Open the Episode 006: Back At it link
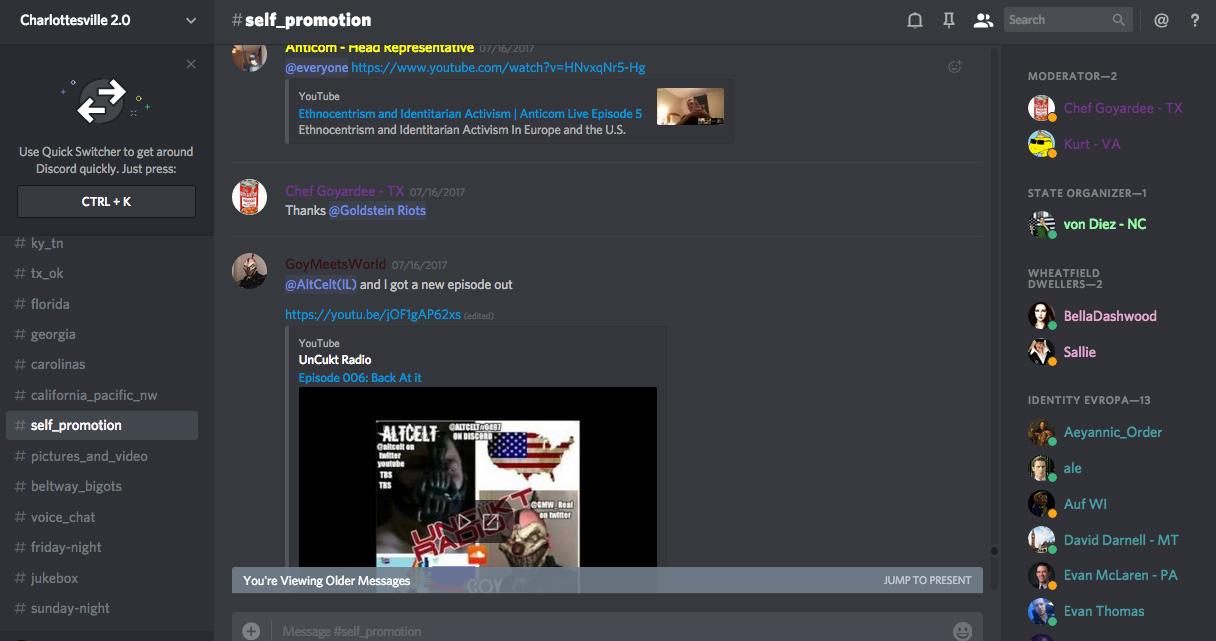The height and width of the screenshot is (641, 1216). point(360,377)
